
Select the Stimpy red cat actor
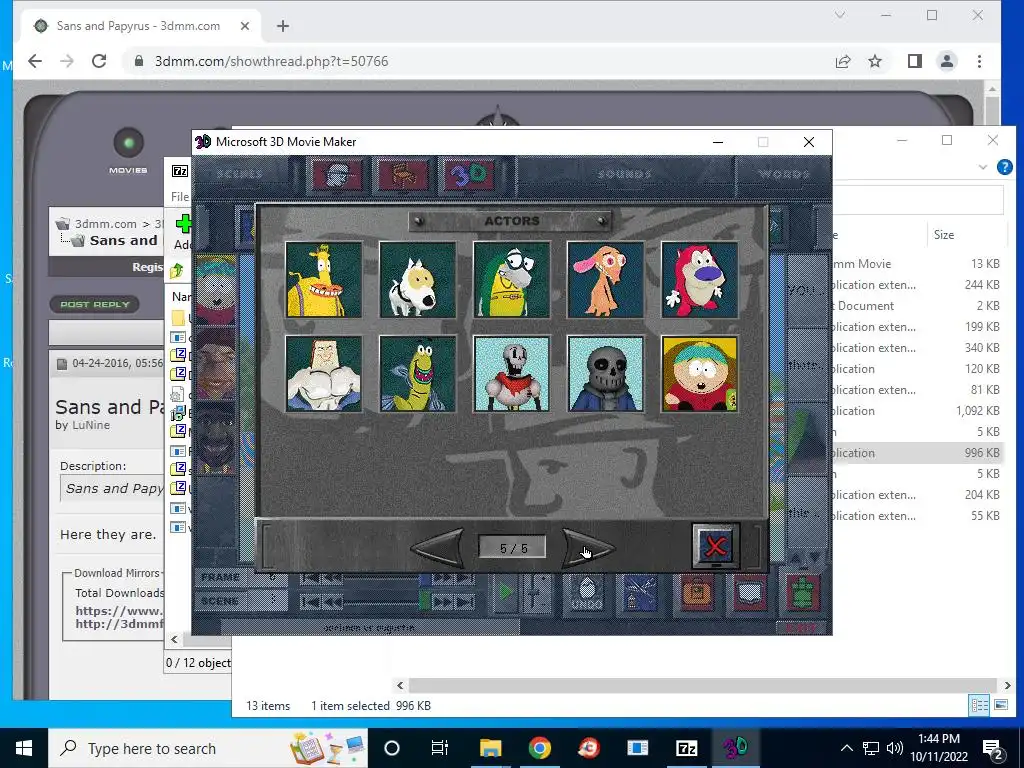[x=699, y=280]
